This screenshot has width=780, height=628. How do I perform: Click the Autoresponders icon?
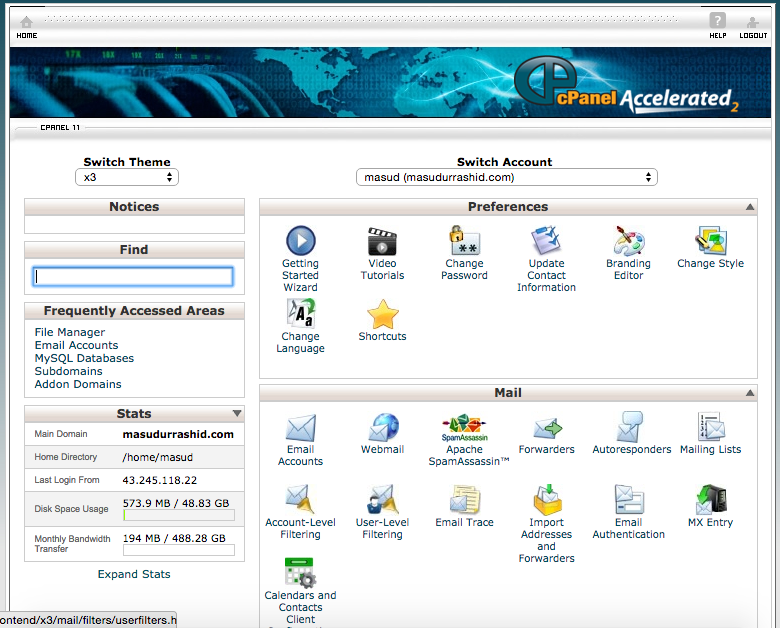pyautogui.click(x=631, y=428)
